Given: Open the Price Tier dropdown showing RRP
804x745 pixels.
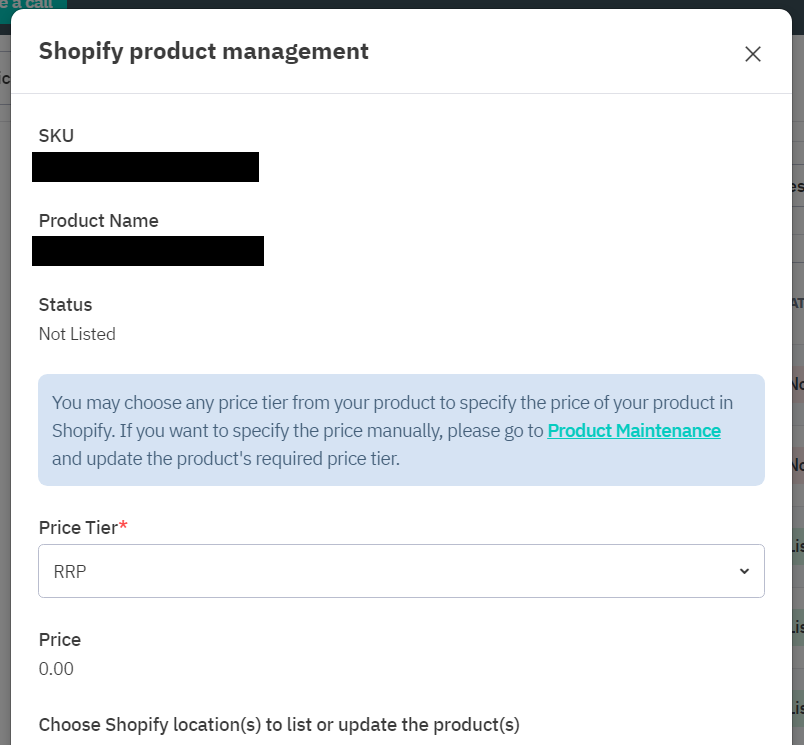Looking at the screenshot, I should point(400,571).
